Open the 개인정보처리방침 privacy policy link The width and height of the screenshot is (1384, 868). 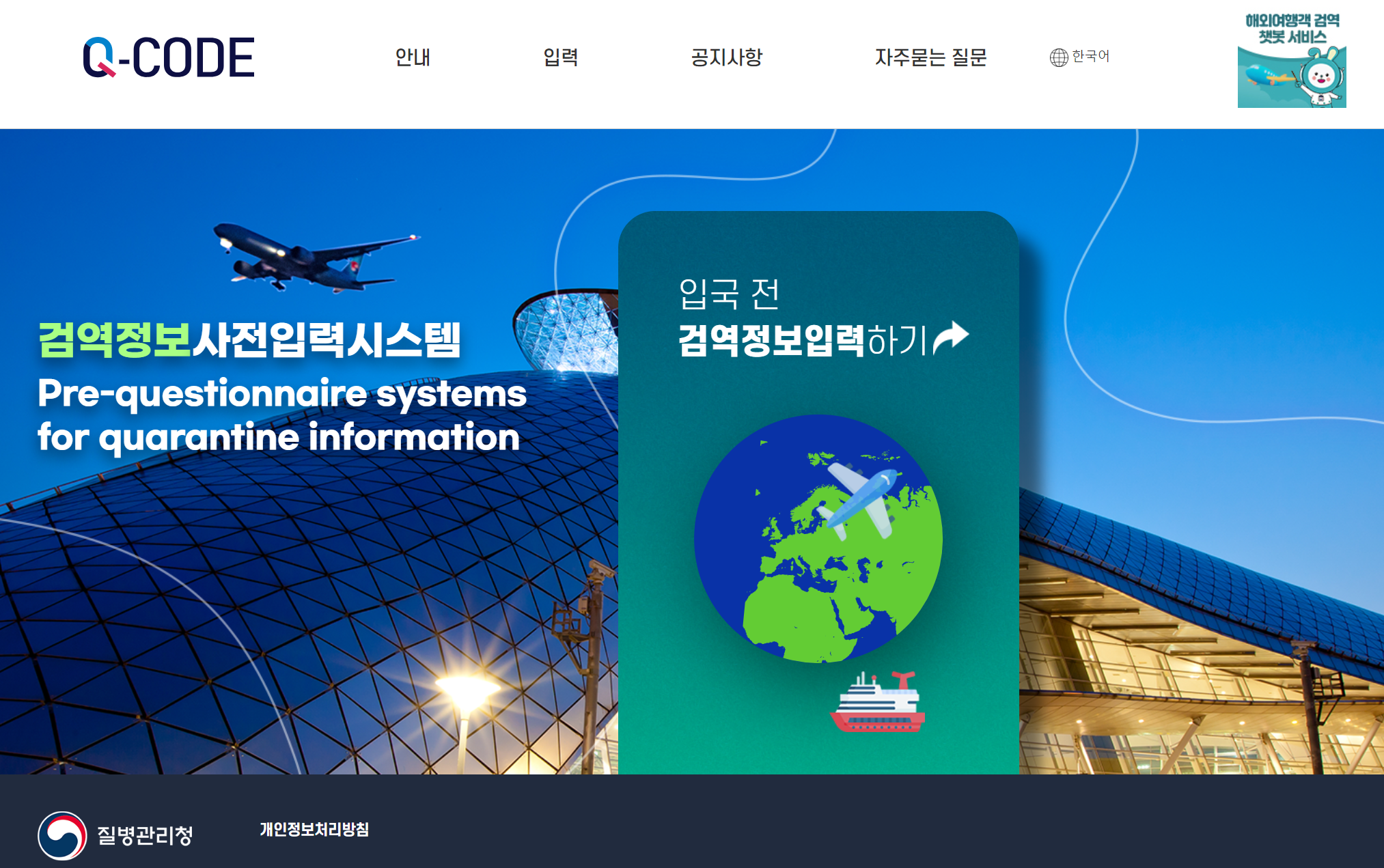pos(314,829)
